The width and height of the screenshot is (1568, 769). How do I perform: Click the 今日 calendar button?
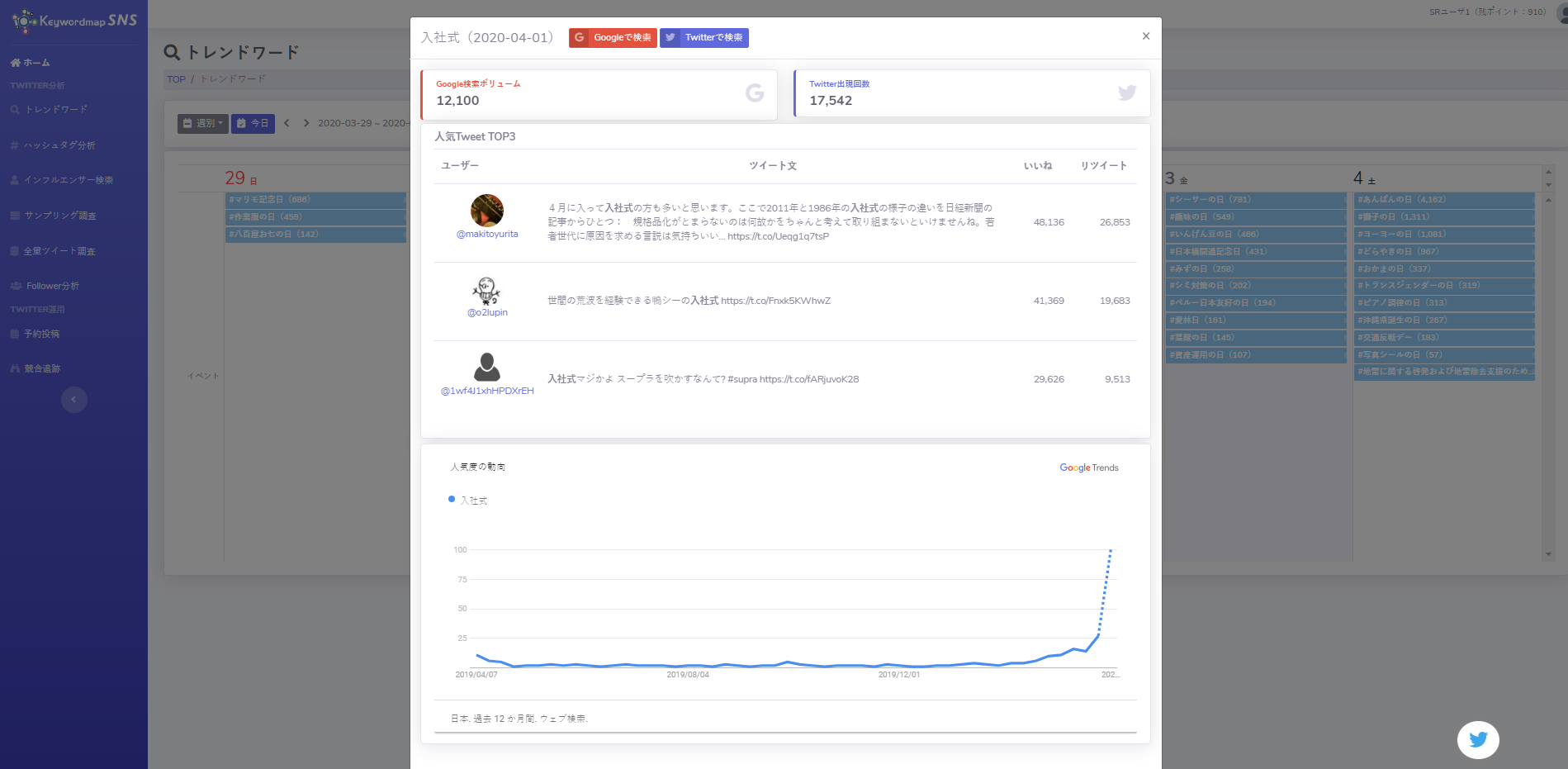tap(253, 123)
